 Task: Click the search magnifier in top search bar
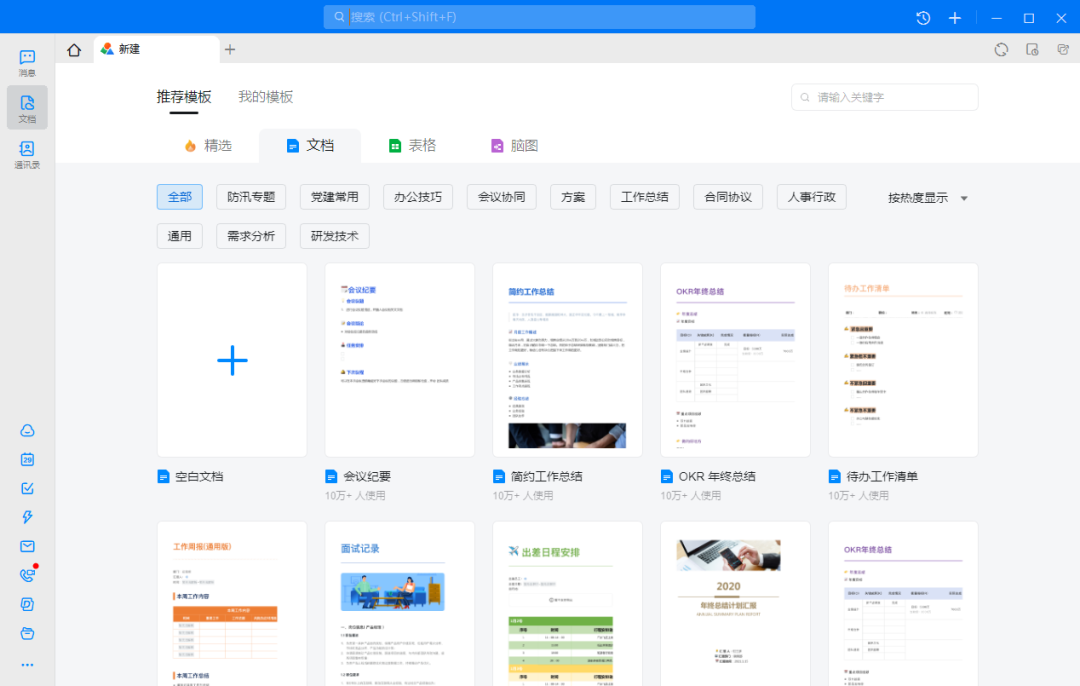339,17
